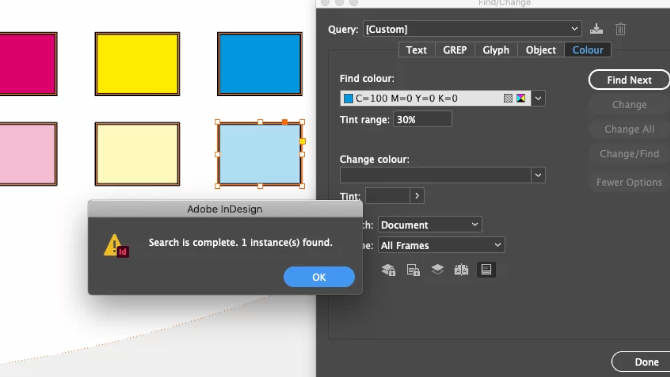Click the 'Change colour:' label
Screen dimensions: 670x377
375,159
